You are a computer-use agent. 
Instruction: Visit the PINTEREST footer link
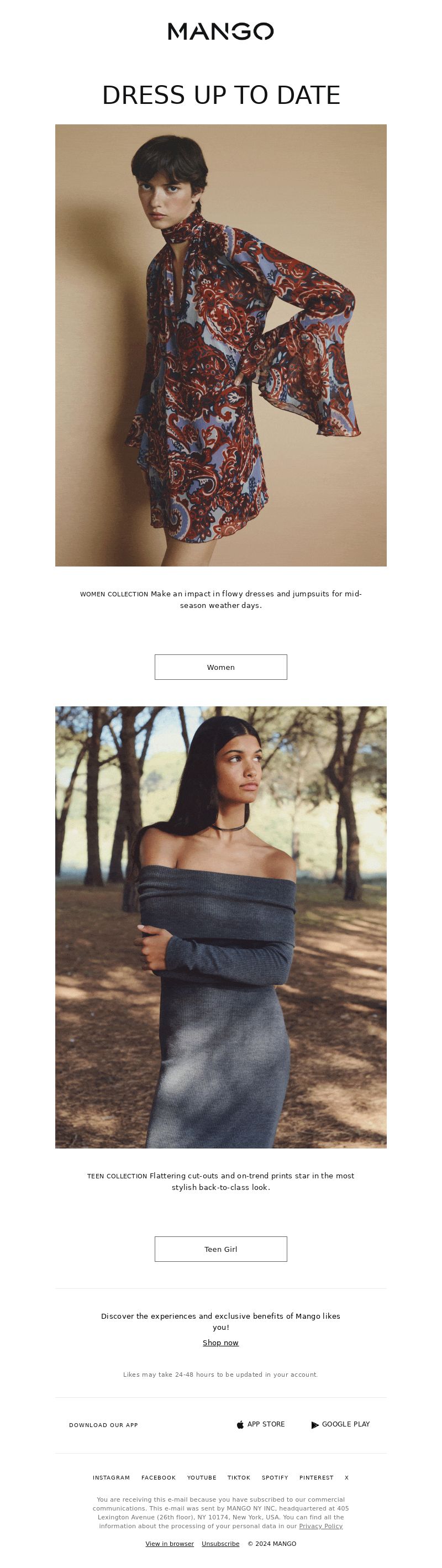tap(317, 1477)
